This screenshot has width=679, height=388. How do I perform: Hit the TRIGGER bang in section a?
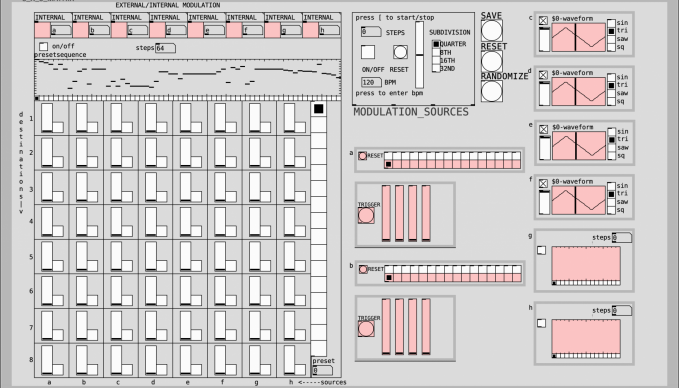366,215
